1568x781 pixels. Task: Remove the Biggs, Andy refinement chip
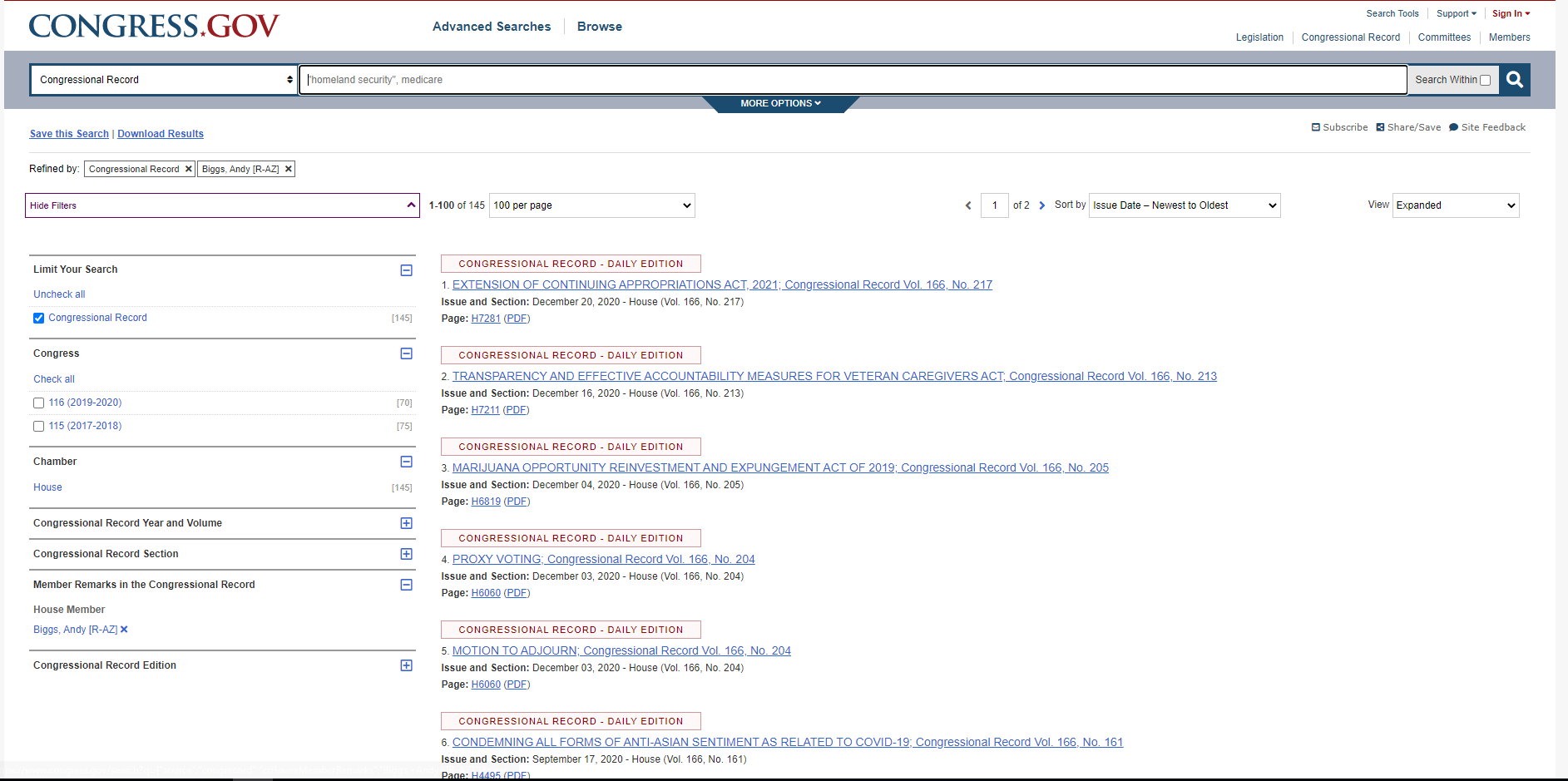point(289,169)
